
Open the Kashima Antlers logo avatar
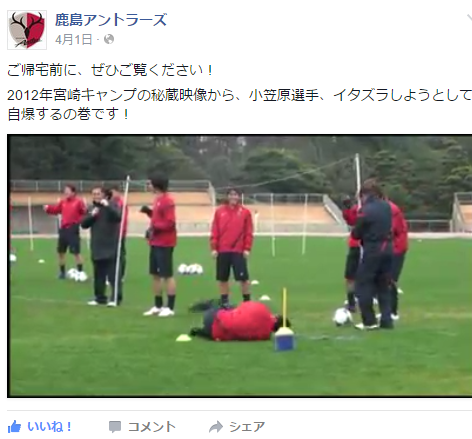(27, 30)
